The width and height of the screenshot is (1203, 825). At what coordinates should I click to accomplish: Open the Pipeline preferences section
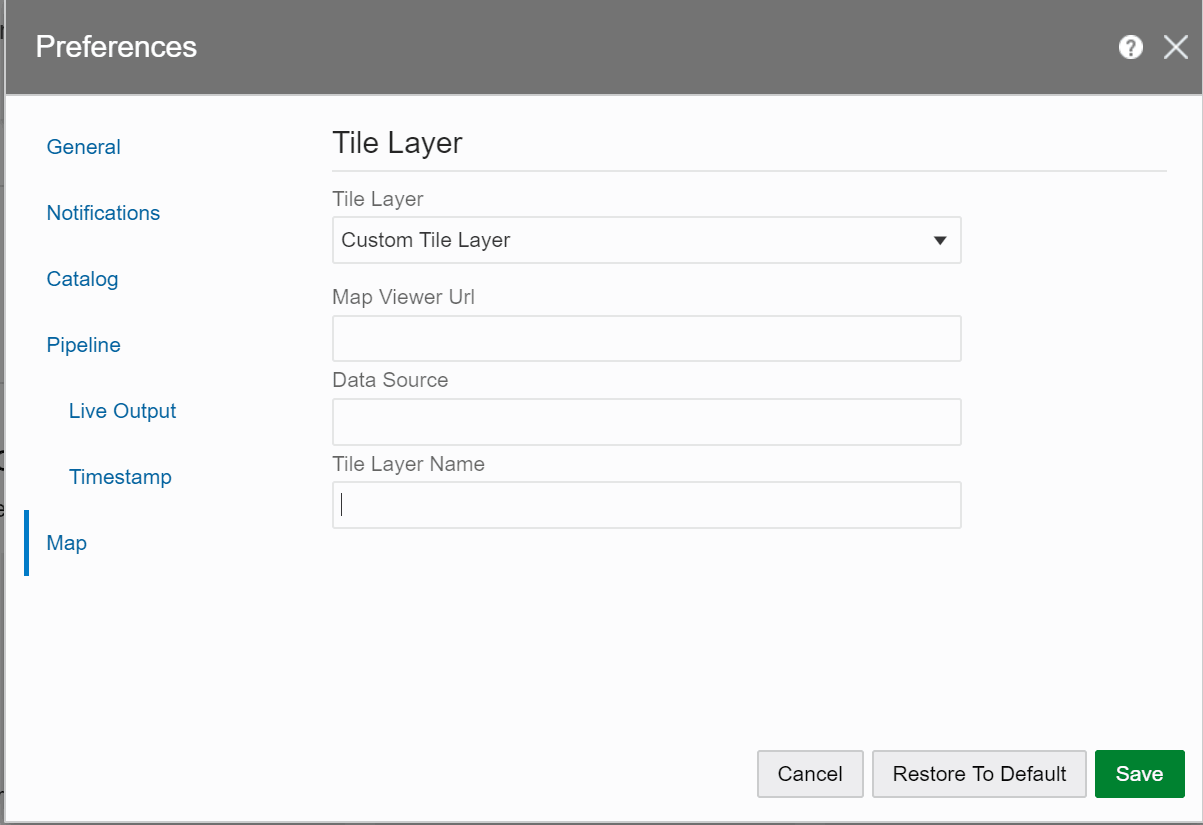[x=83, y=345]
